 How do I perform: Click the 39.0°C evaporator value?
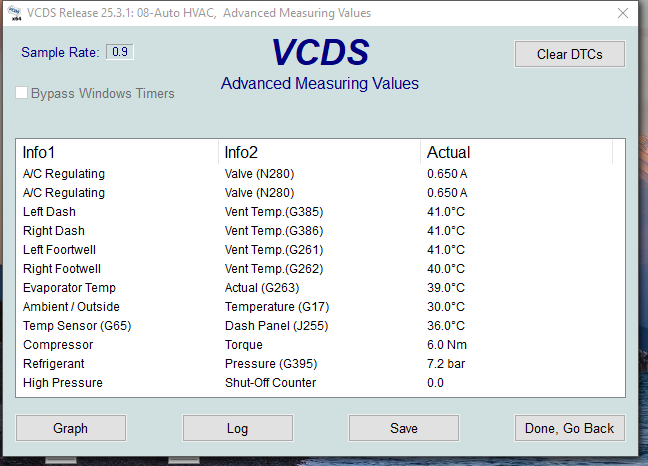pyautogui.click(x=446, y=288)
